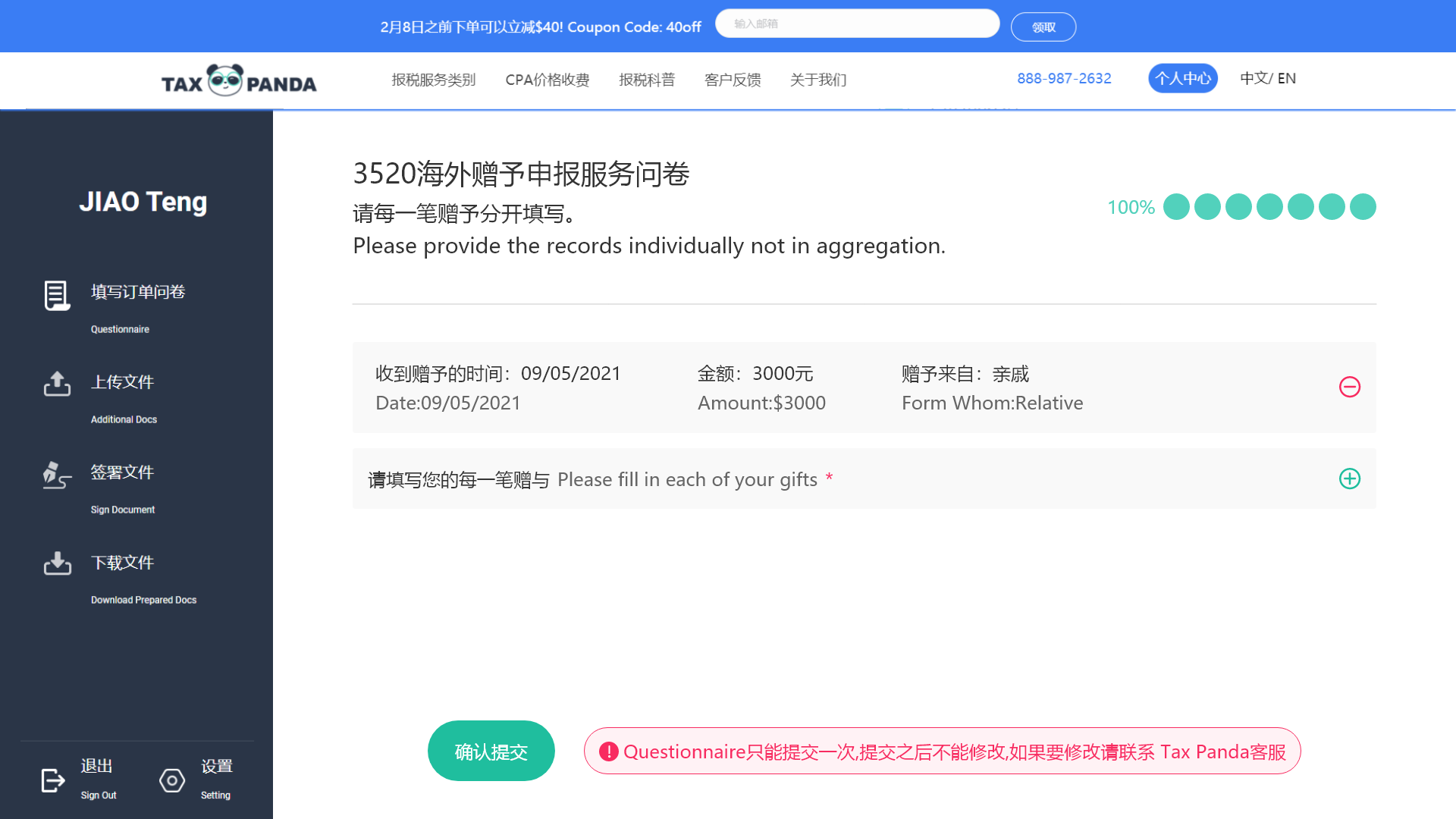Click the red warning exclamation icon

point(608,752)
